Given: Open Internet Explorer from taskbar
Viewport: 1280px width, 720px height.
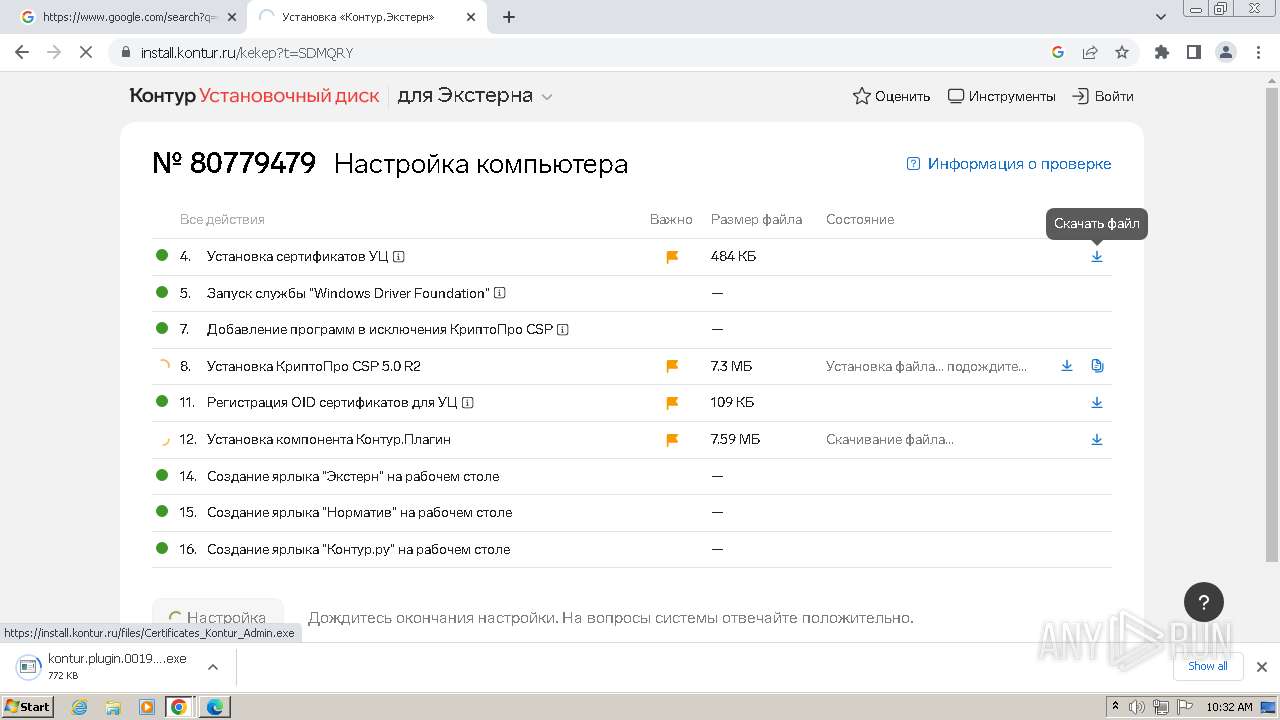Looking at the screenshot, I should [x=80, y=706].
